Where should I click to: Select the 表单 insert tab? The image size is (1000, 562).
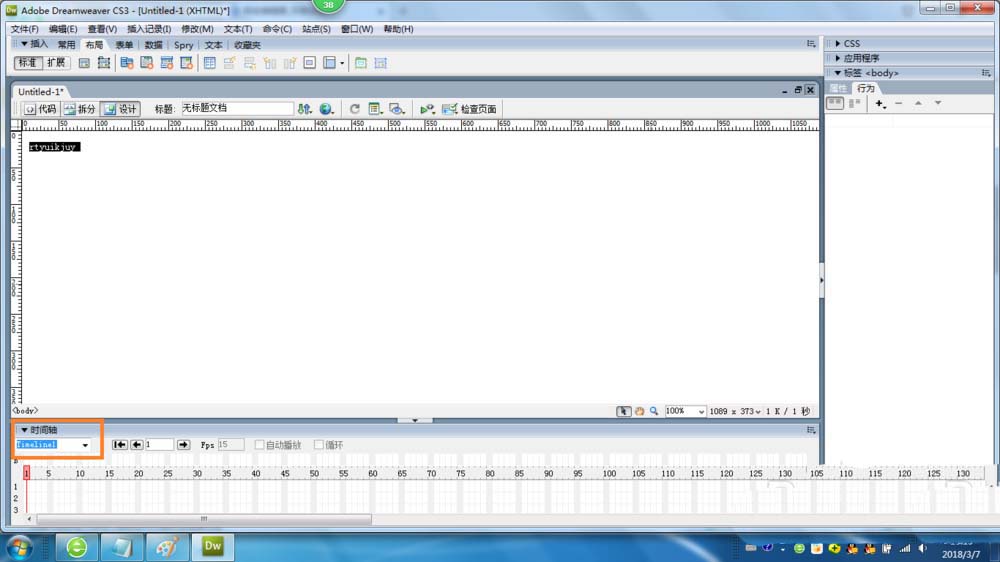[x=124, y=45]
